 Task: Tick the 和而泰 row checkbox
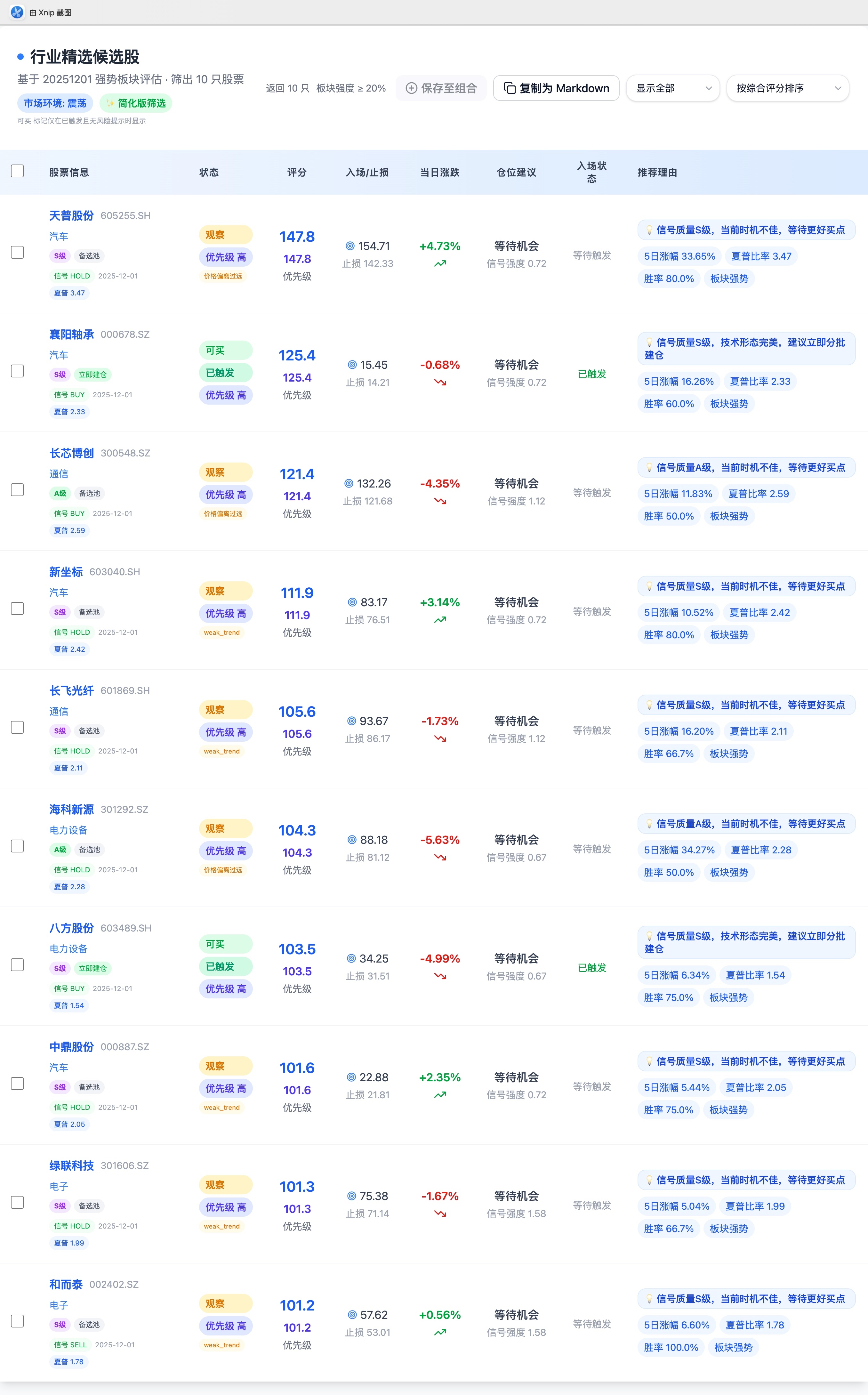coord(17,1320)
